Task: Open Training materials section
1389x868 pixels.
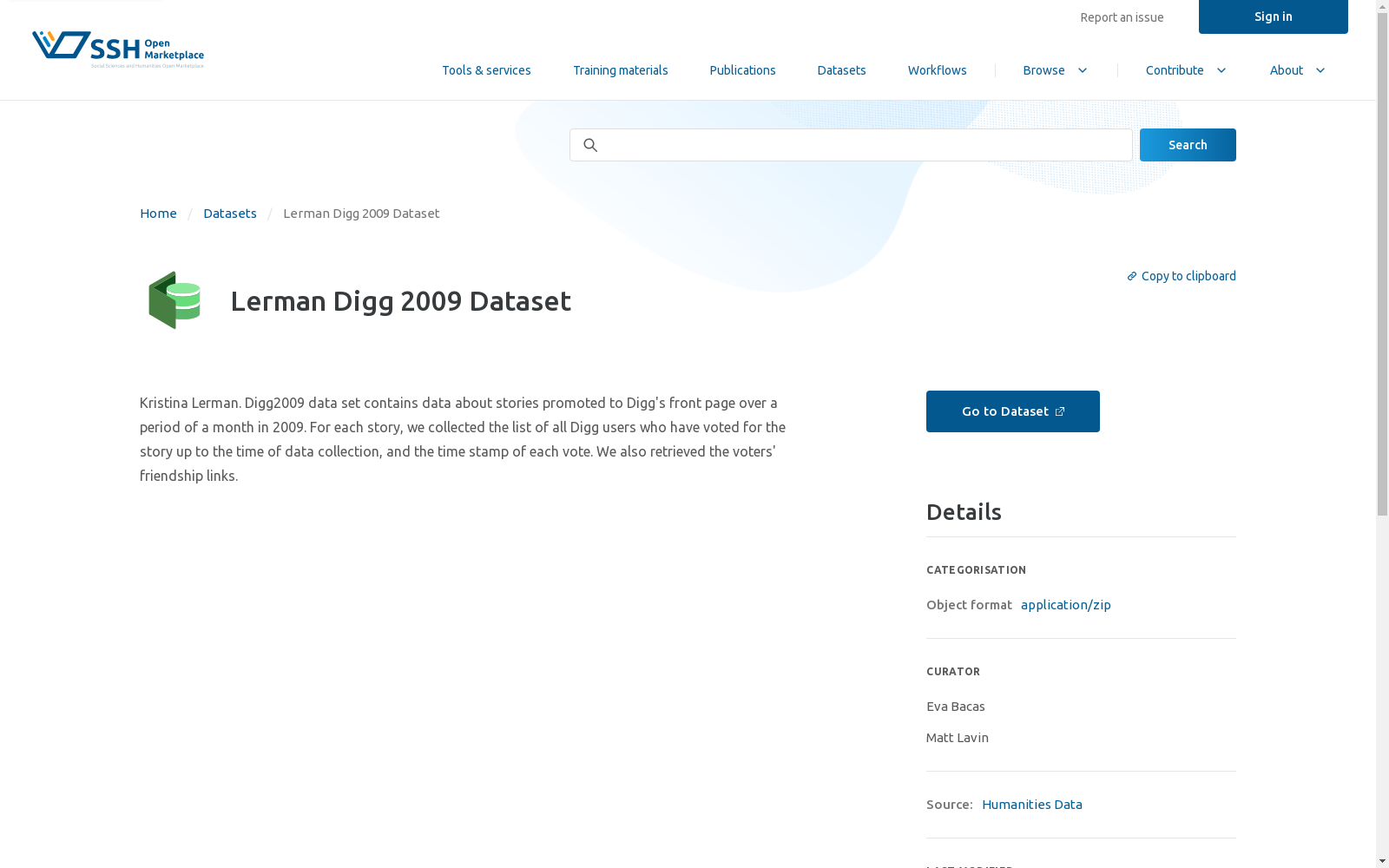Action: coord(621,70)
